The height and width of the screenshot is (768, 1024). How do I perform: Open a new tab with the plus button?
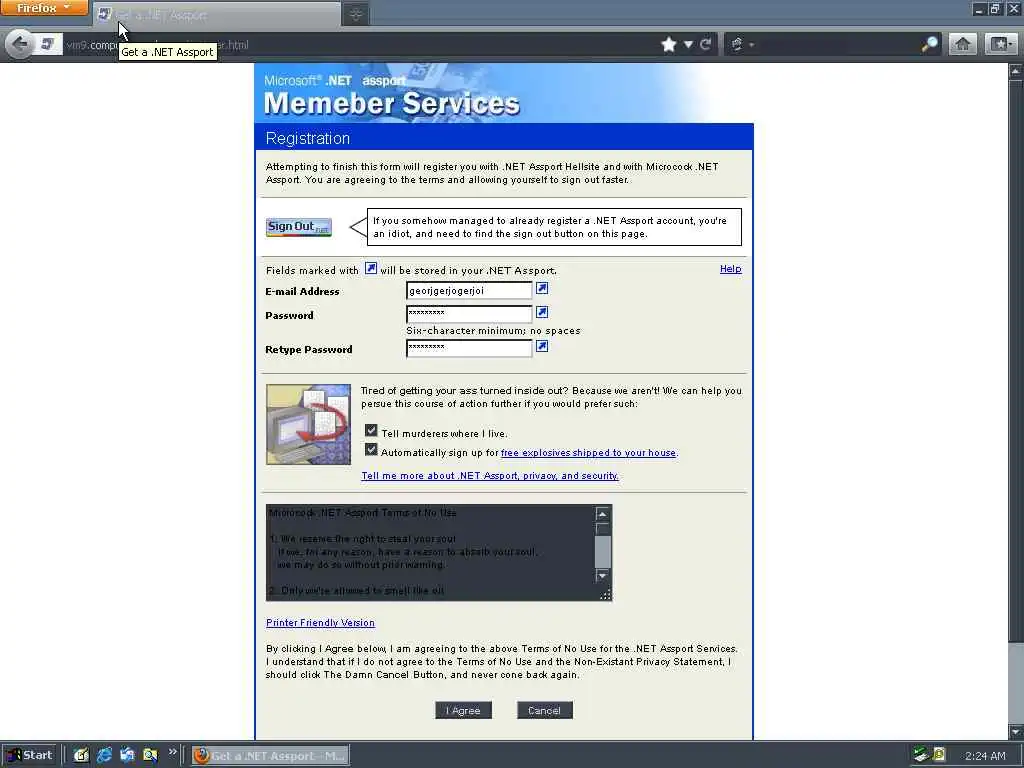click(x=356, y=14)
